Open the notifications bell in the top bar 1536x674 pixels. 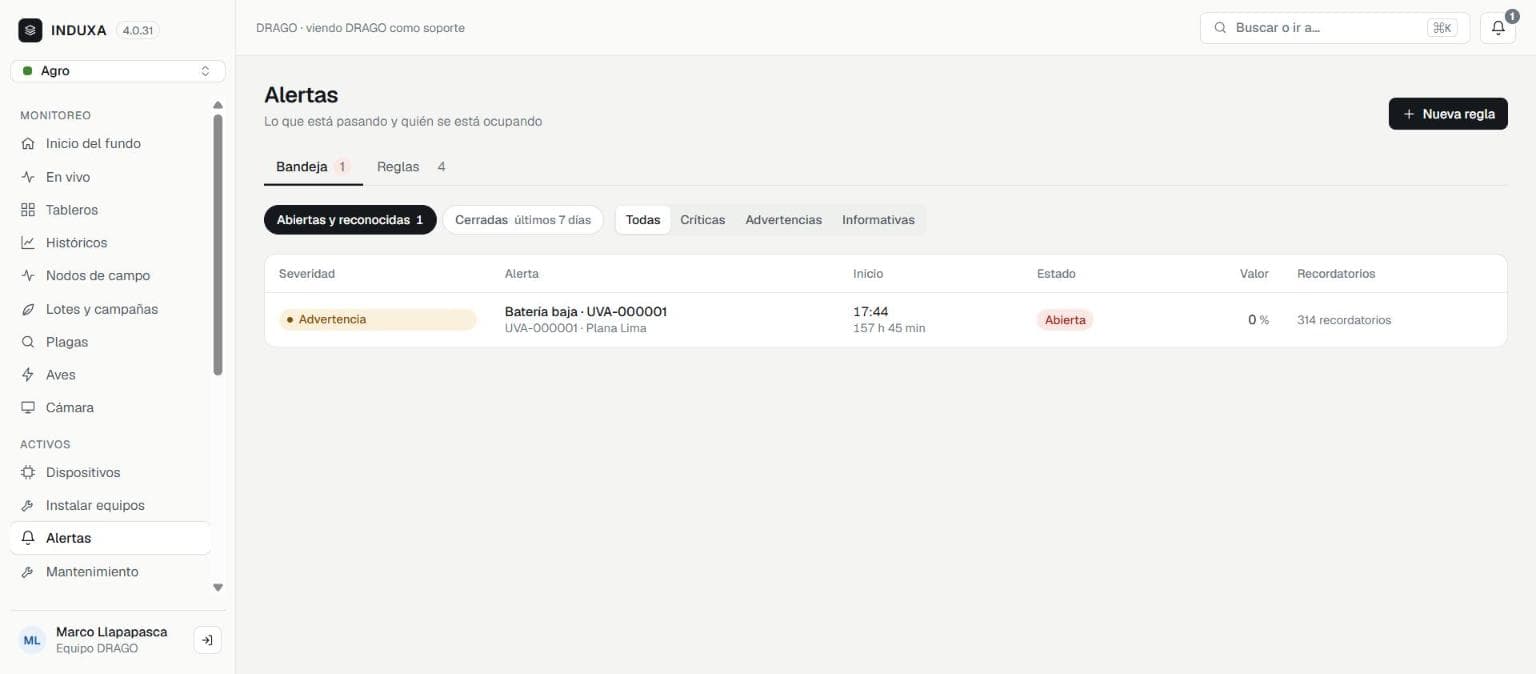(1497, 28)
